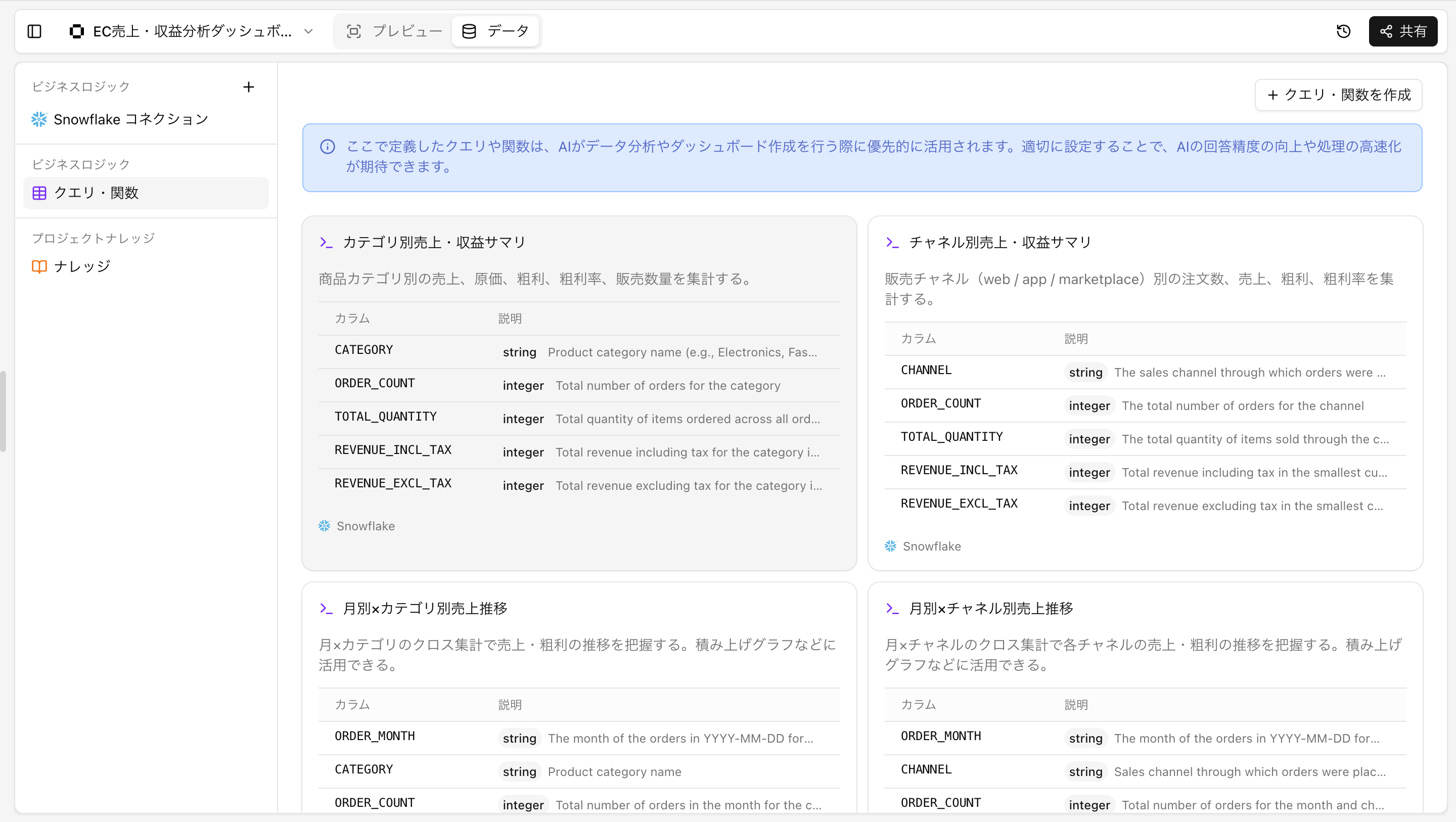The width and height of the screenshot is (1456, 822).
Task: Click the terminal icon of チャネル別売上・収益サマリ
Action: (x=892, y=243)
